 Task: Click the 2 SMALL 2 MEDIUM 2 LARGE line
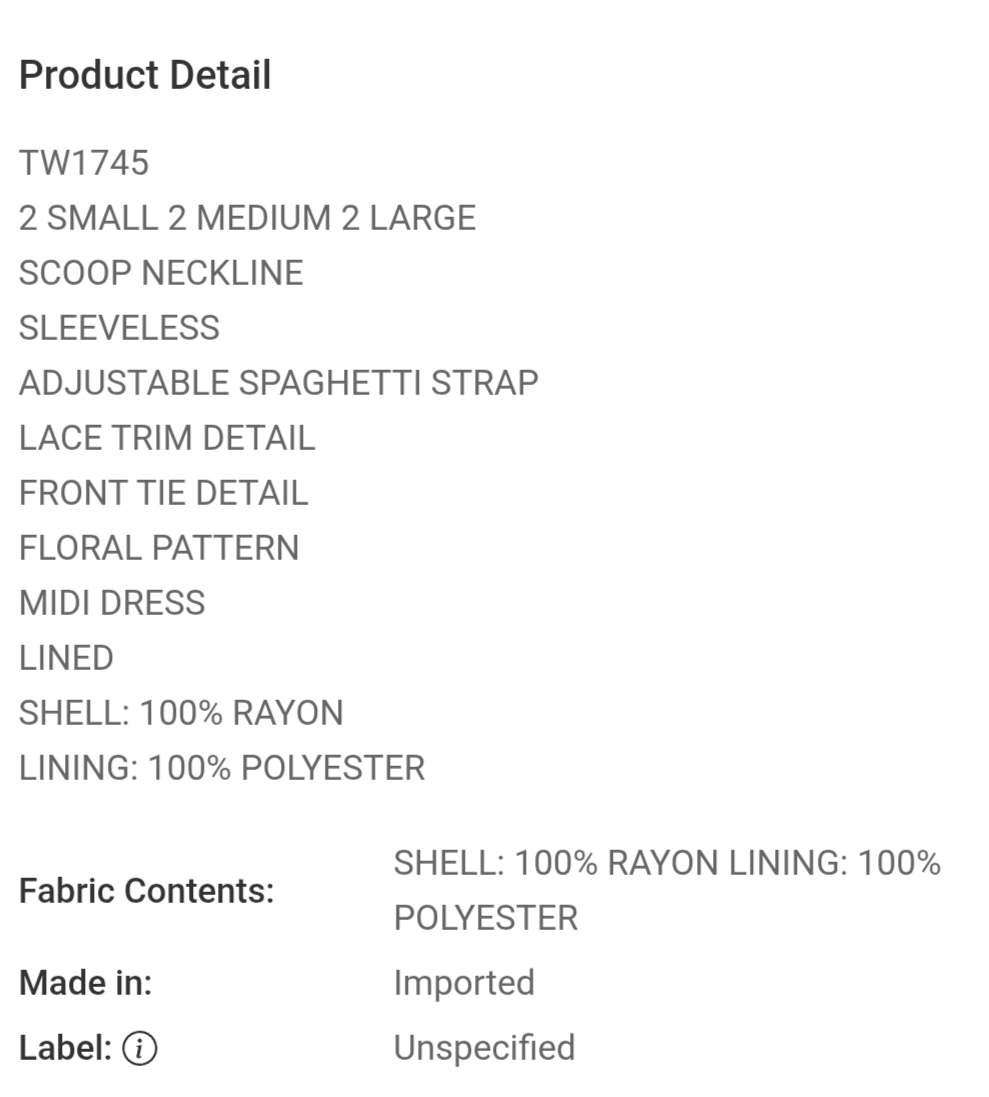point(247,218)
